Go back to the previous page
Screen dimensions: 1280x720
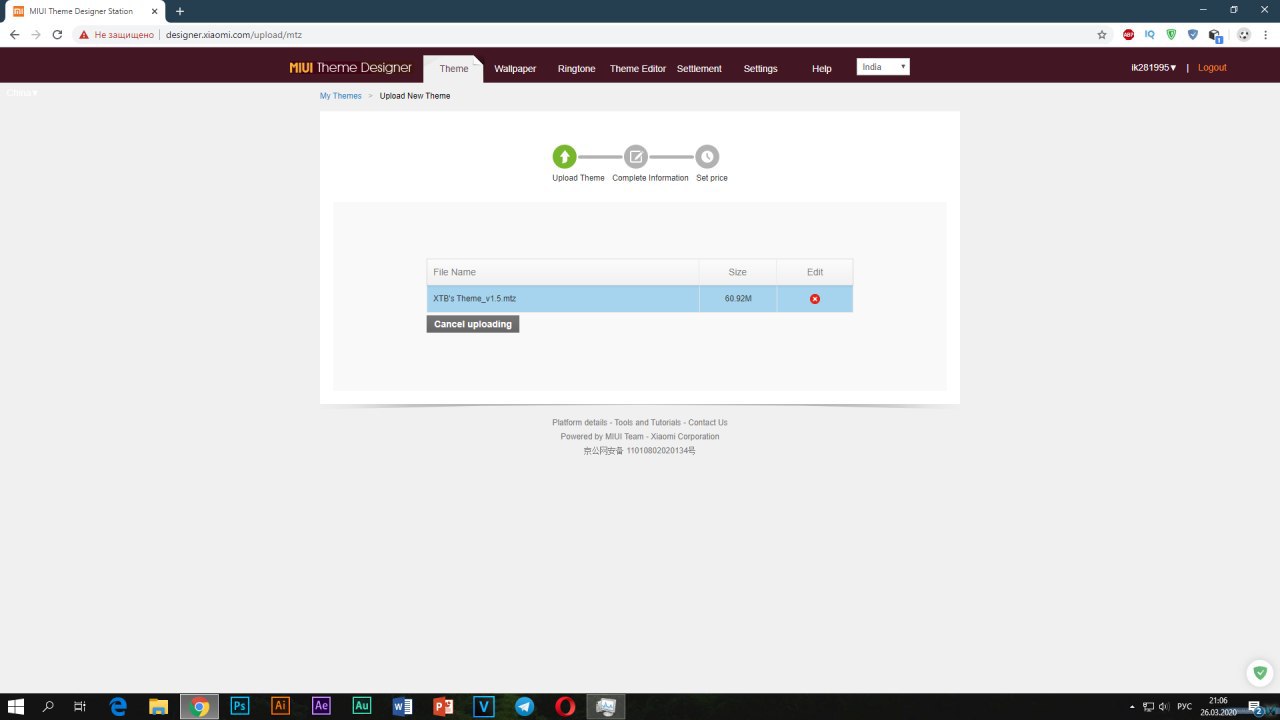14,34
